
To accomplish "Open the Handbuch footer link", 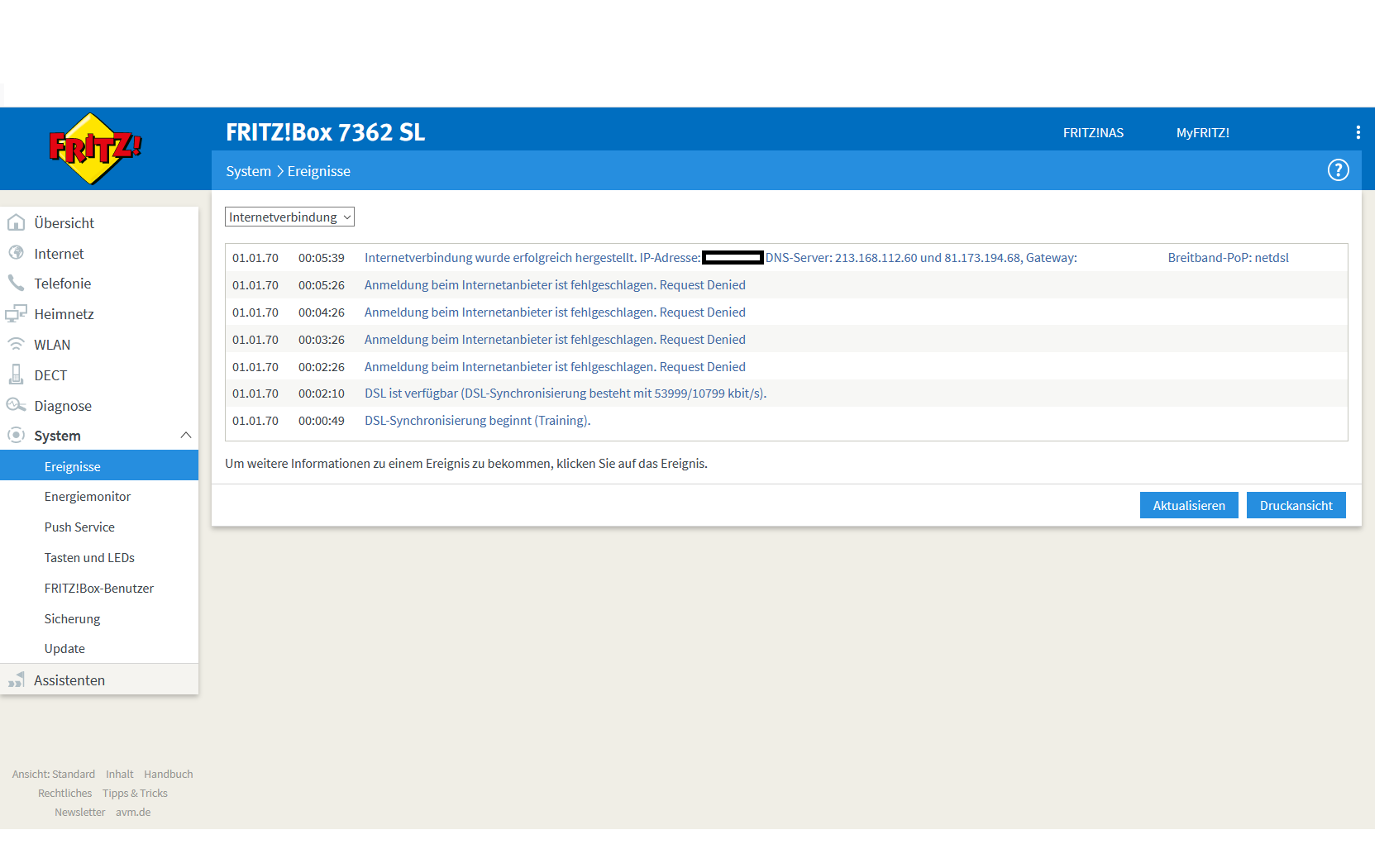I will pos(169,775).
